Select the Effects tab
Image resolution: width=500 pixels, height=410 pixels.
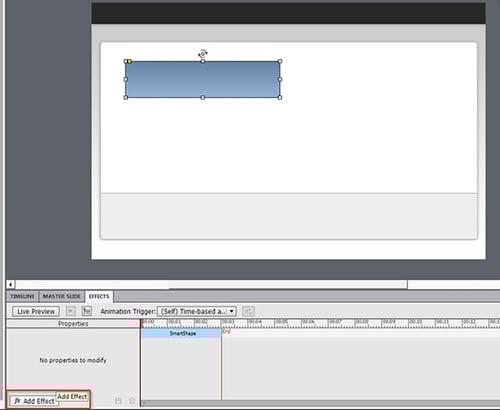[x=99, y=296]
